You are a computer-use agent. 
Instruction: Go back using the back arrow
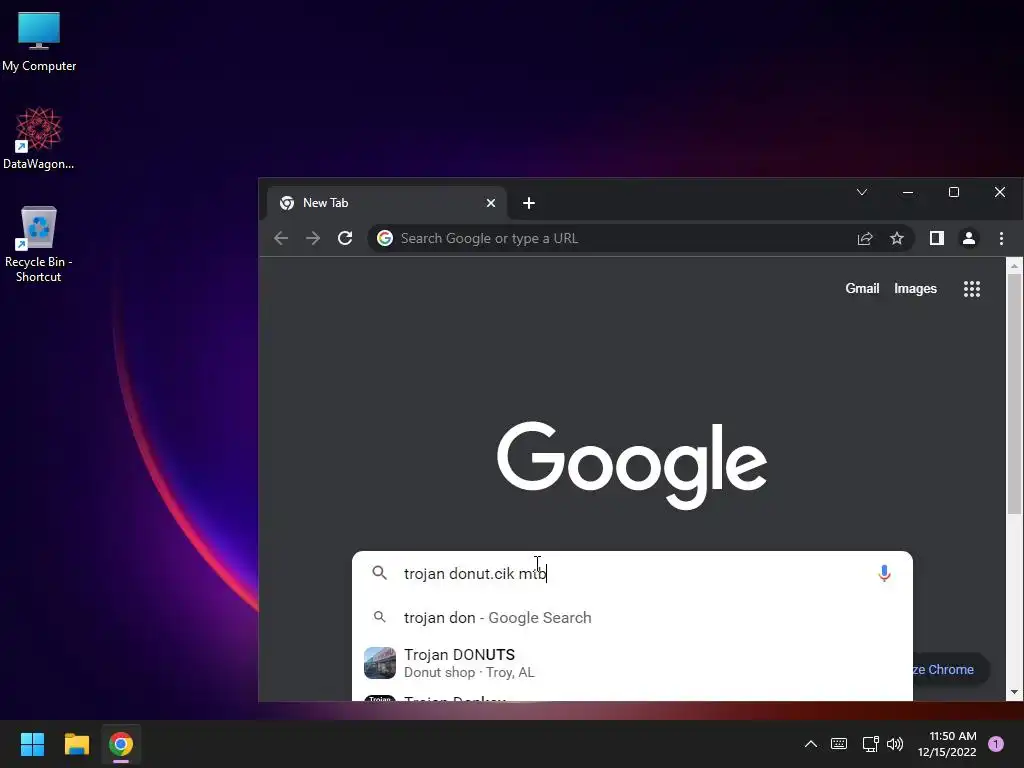click(x=281, y=238)
